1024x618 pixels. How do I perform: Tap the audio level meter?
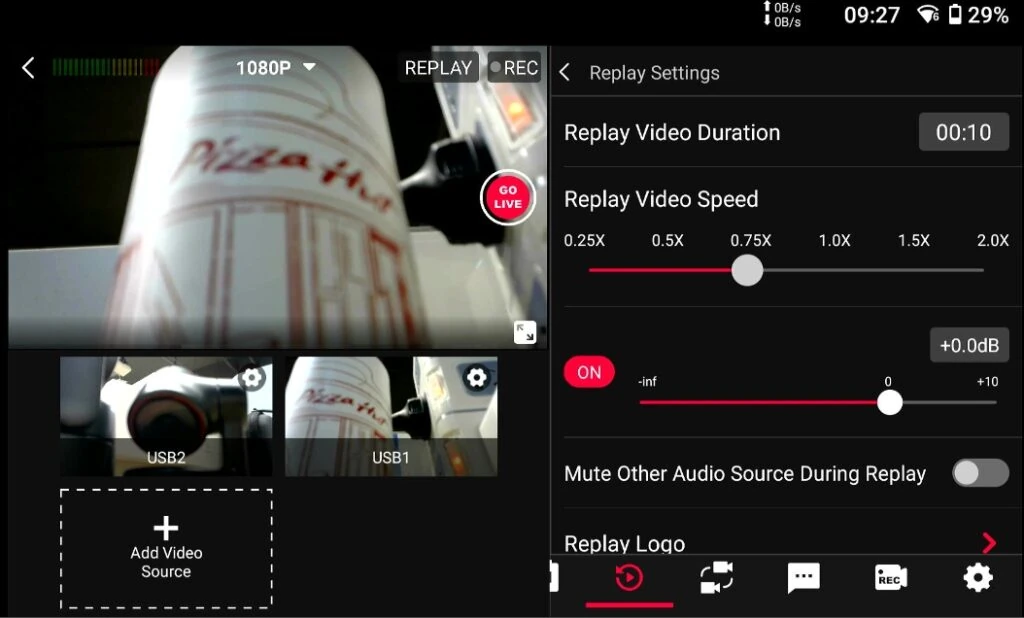[106, 67]
